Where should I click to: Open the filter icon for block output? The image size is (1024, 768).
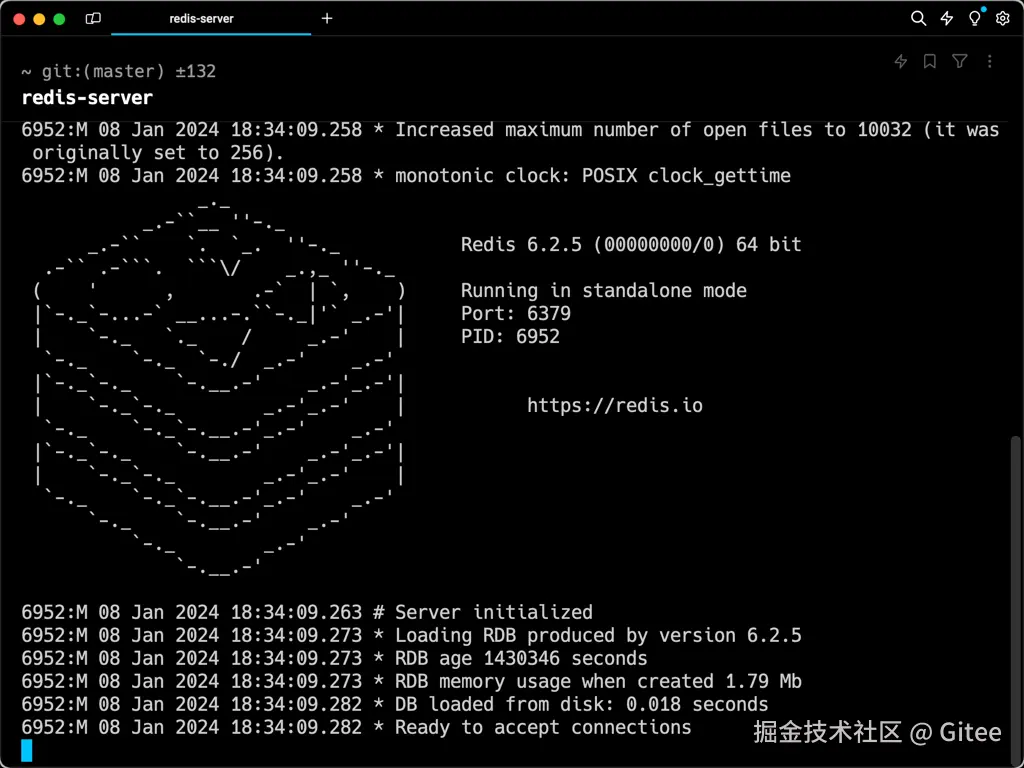(959, 61)
